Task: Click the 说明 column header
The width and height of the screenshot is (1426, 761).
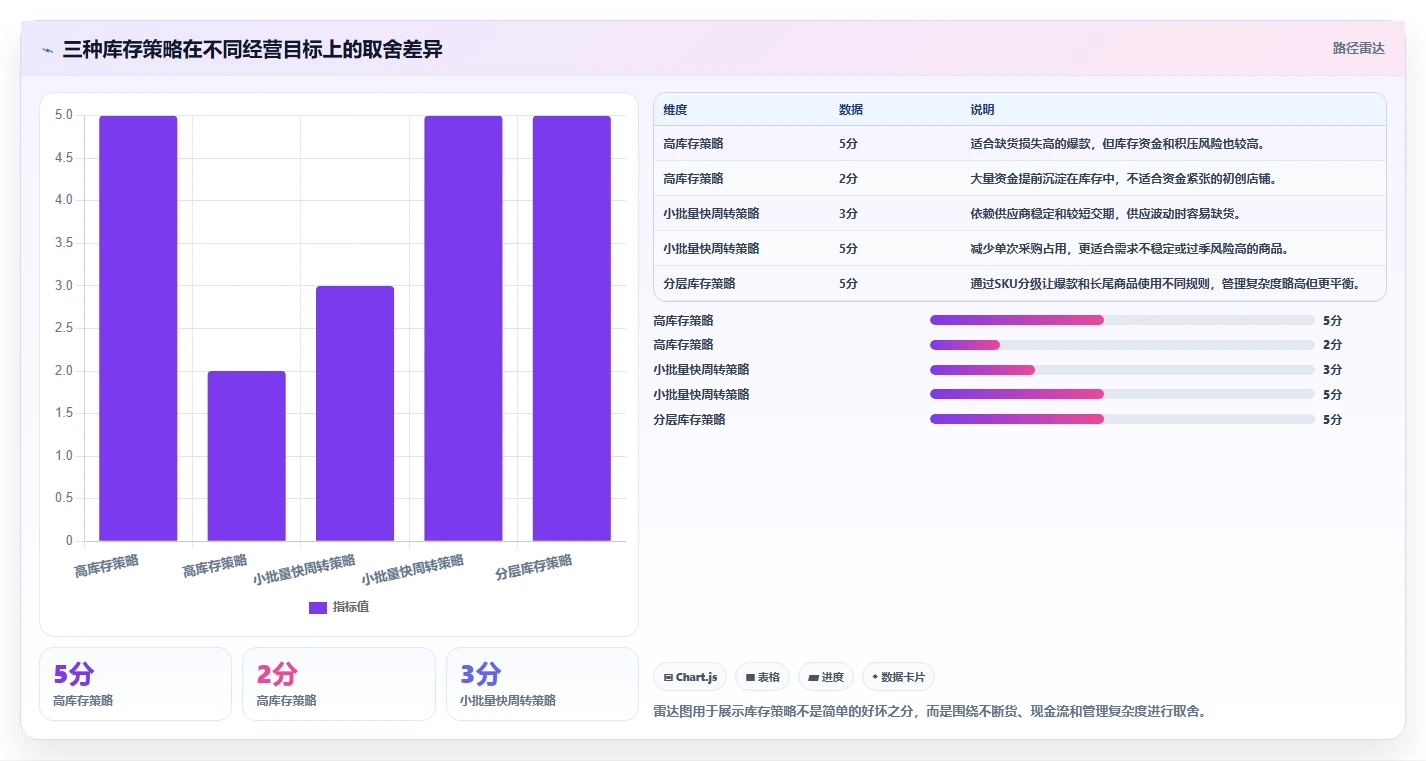Action: click(982, 110)
